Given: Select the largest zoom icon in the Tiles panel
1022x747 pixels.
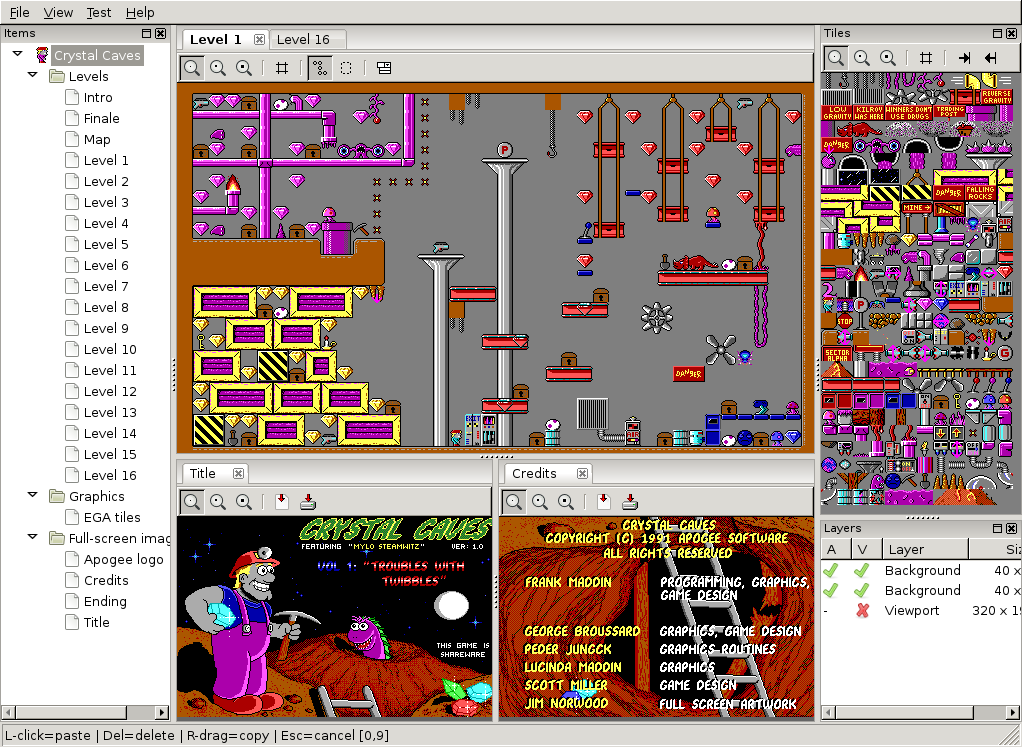Looking at the screenshot, I should (x=888, y=57).
